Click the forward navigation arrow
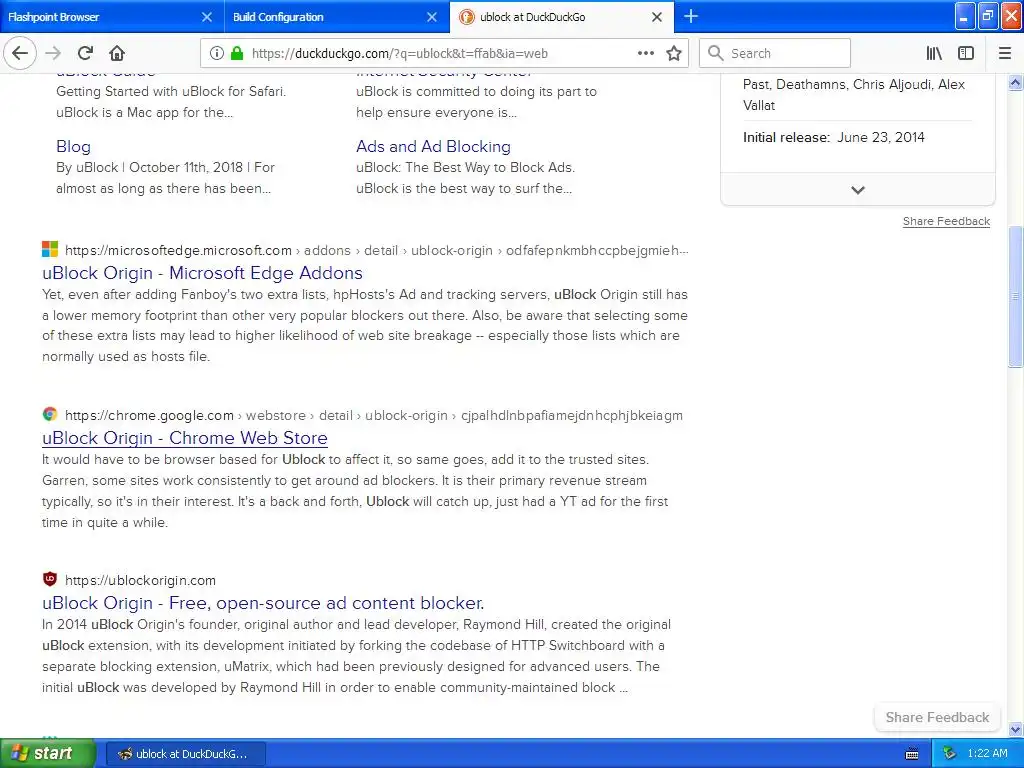 pyautogui.click(x=53, y=53)
